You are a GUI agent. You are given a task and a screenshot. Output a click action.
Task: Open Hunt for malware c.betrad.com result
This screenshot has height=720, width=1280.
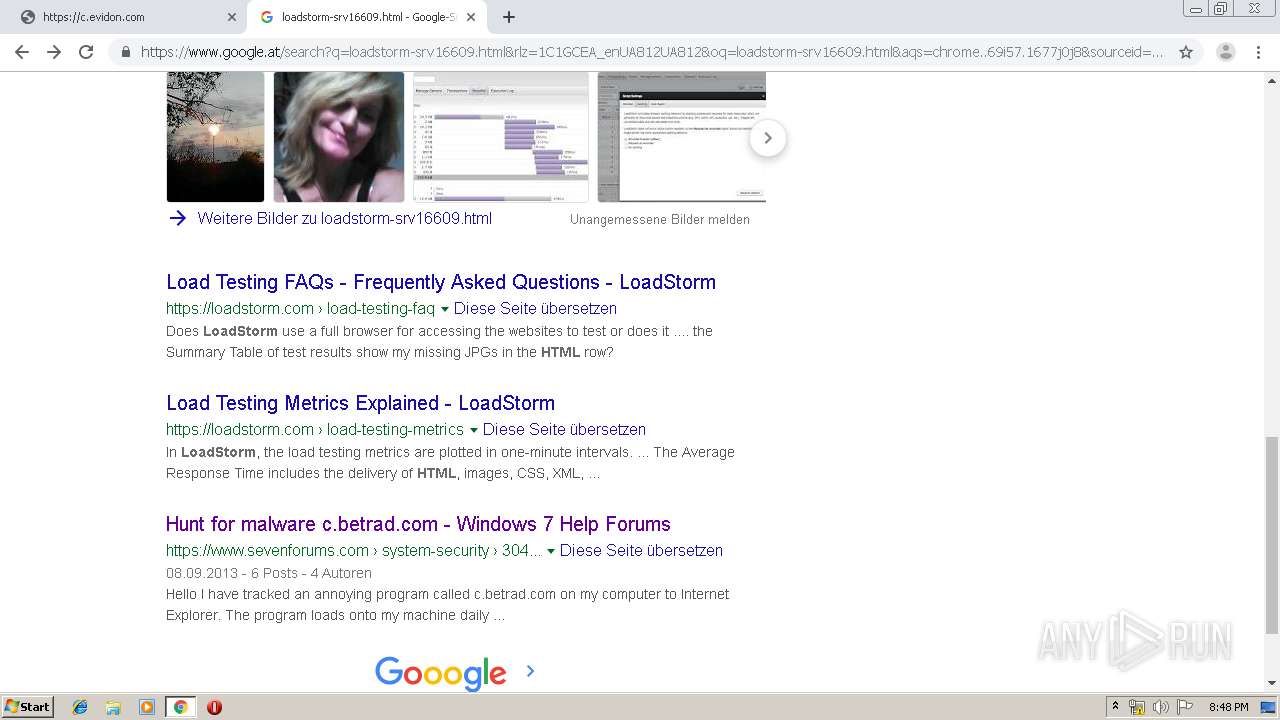418,524
